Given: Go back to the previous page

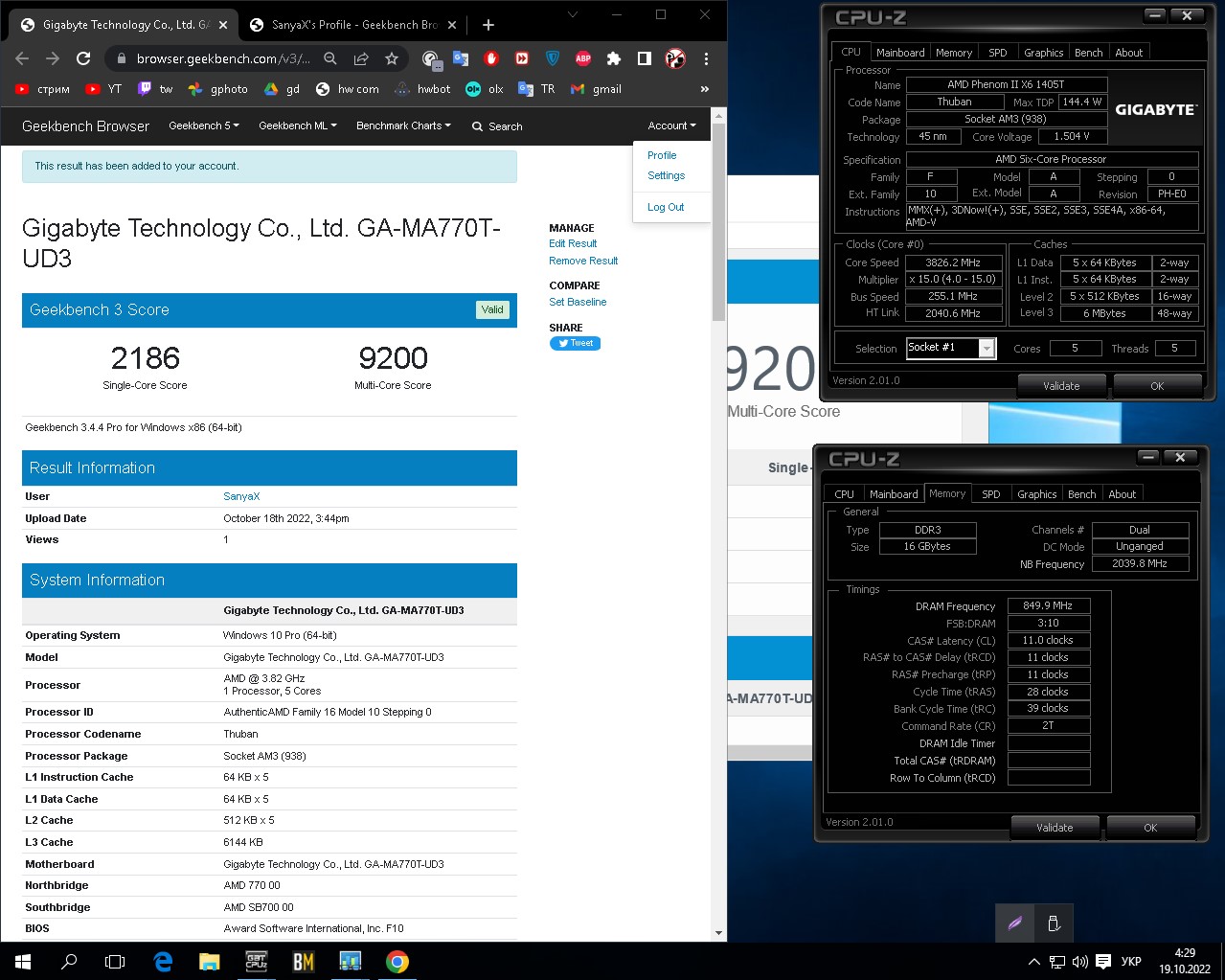Looking at the screenshot, I should (22, 58).
